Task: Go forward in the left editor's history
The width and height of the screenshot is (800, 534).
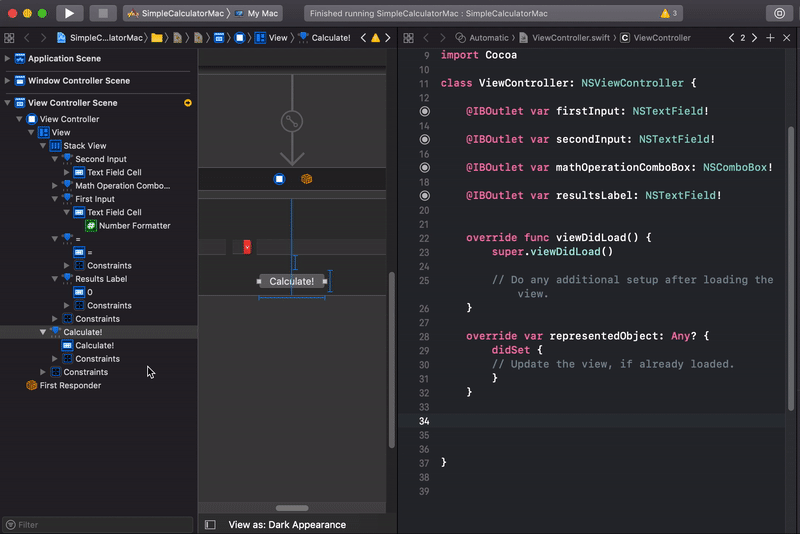Action: tap(43, 38)
